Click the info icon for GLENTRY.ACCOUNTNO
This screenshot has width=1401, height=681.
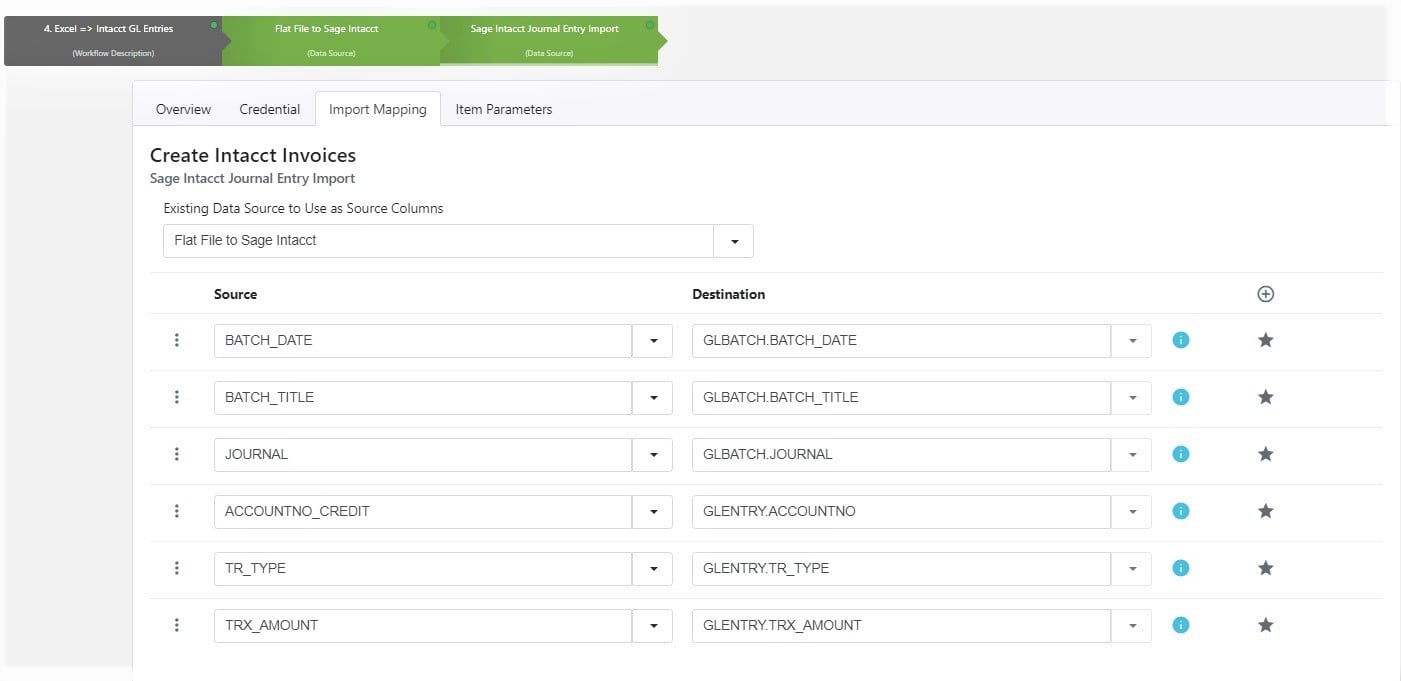[x=1180, y=511]
